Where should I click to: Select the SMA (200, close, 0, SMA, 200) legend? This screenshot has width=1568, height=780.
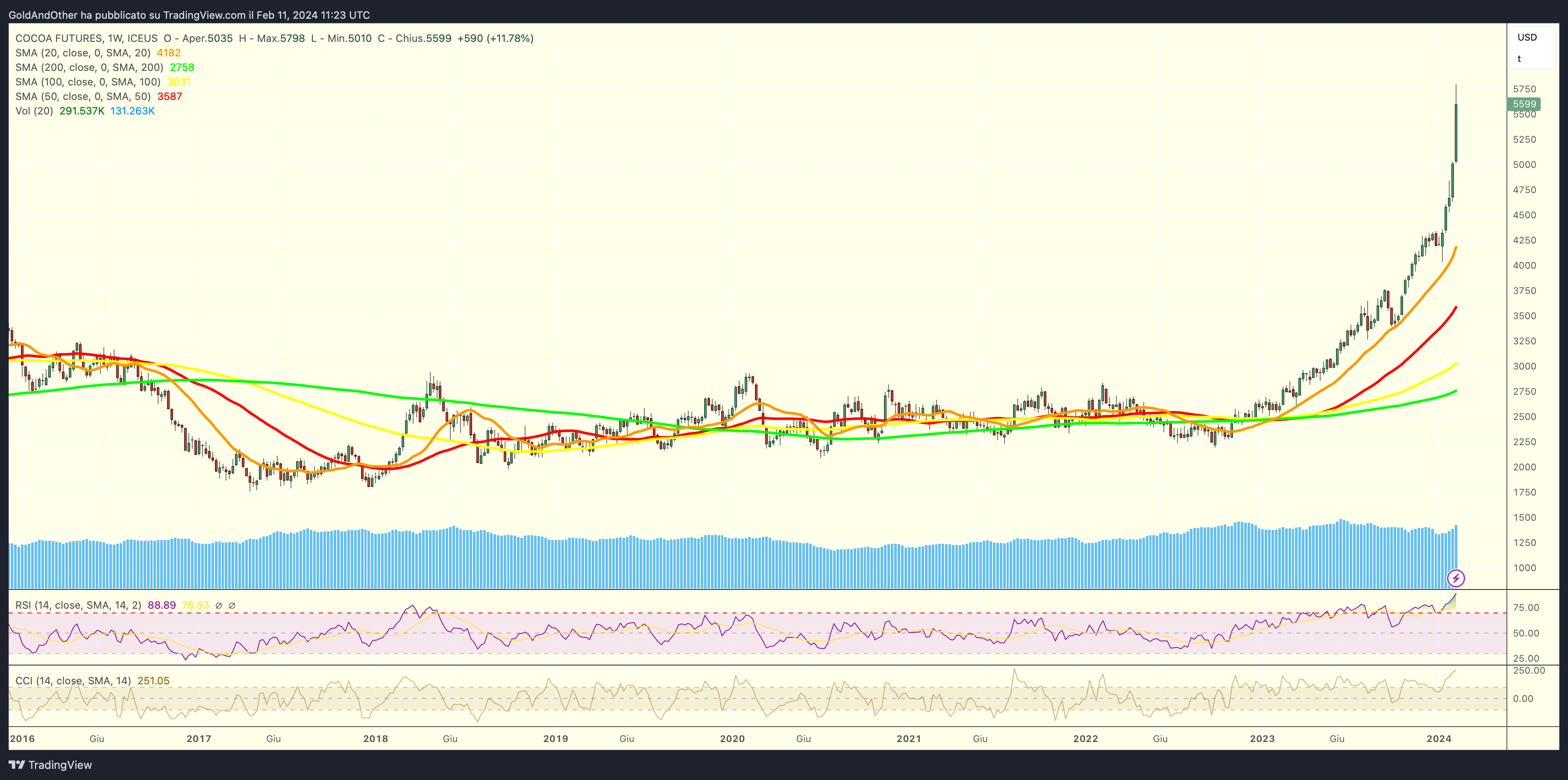(x=89, y=67)
